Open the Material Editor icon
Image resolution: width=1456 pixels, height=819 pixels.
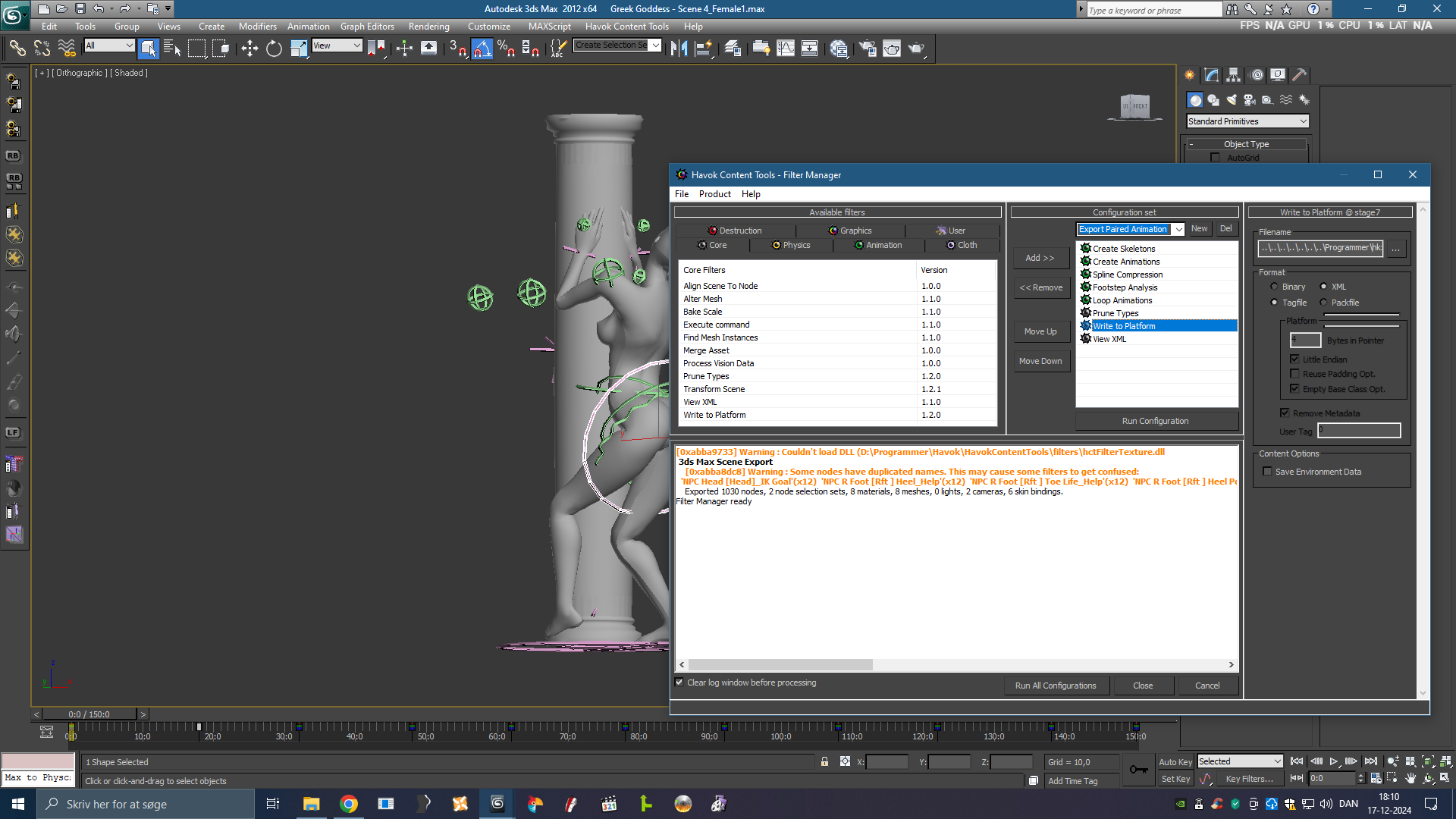[x=839, y=49]
